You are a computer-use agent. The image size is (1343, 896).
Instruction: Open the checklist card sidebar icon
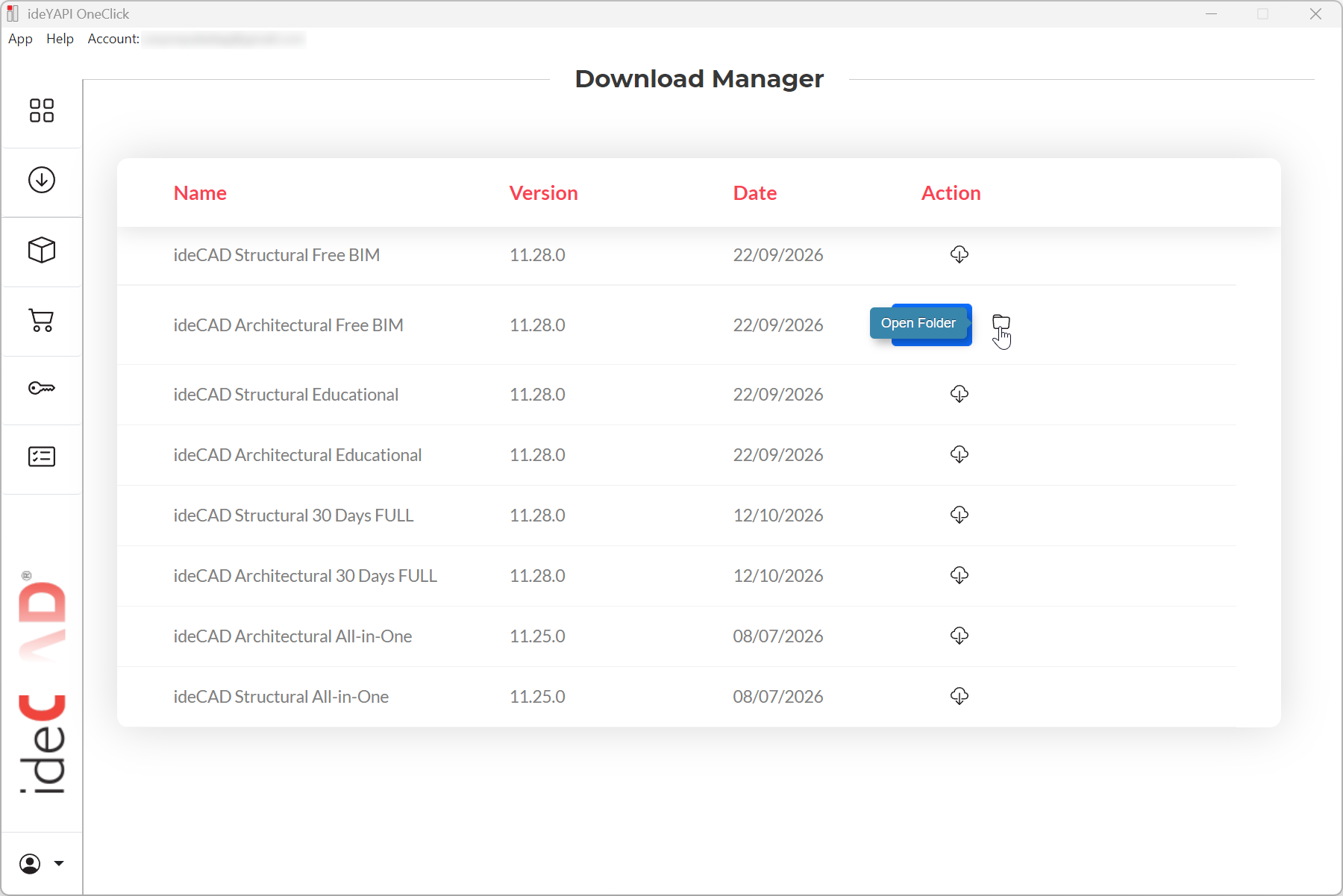[42, 457]
